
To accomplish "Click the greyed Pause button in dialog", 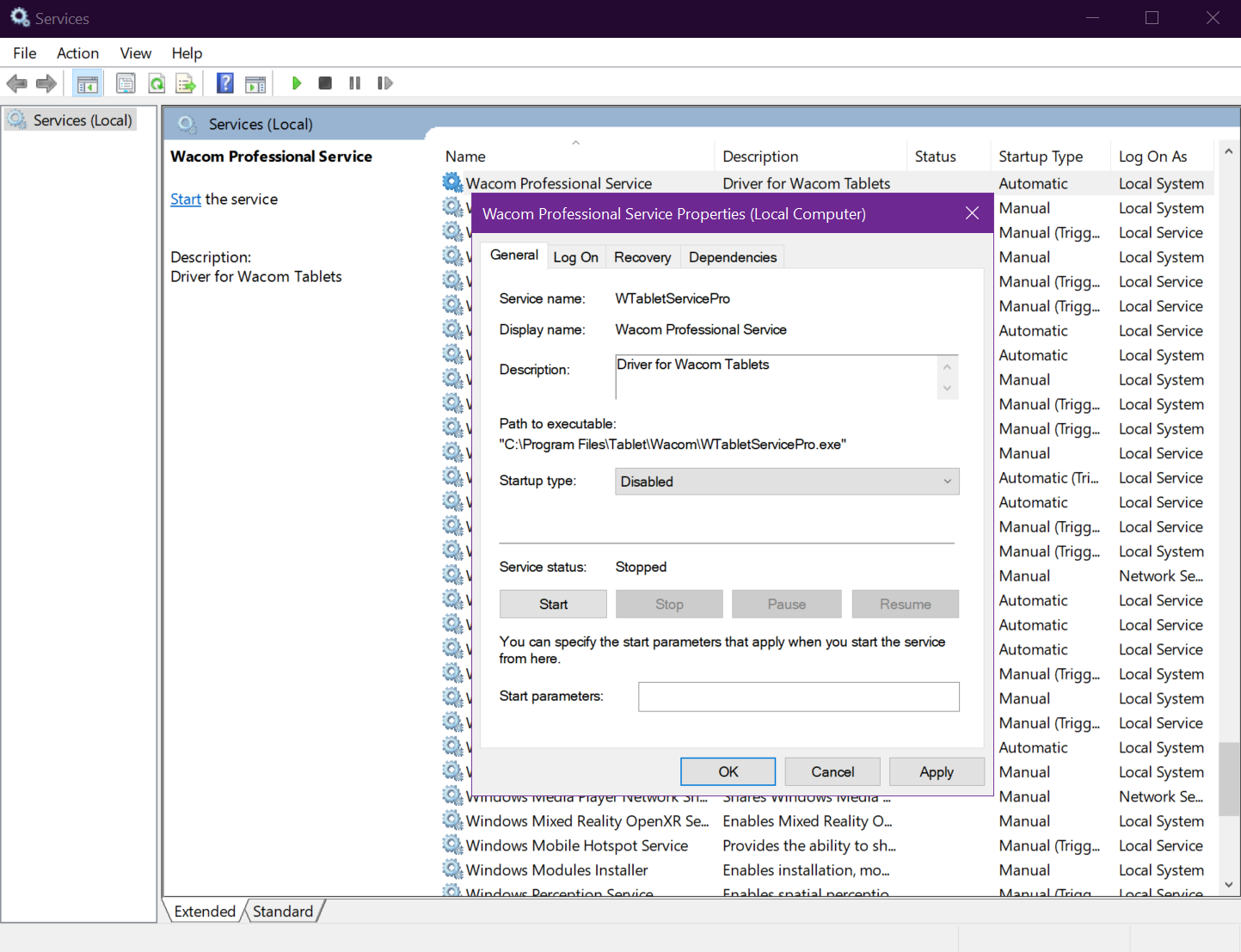I will click(786, 605).
